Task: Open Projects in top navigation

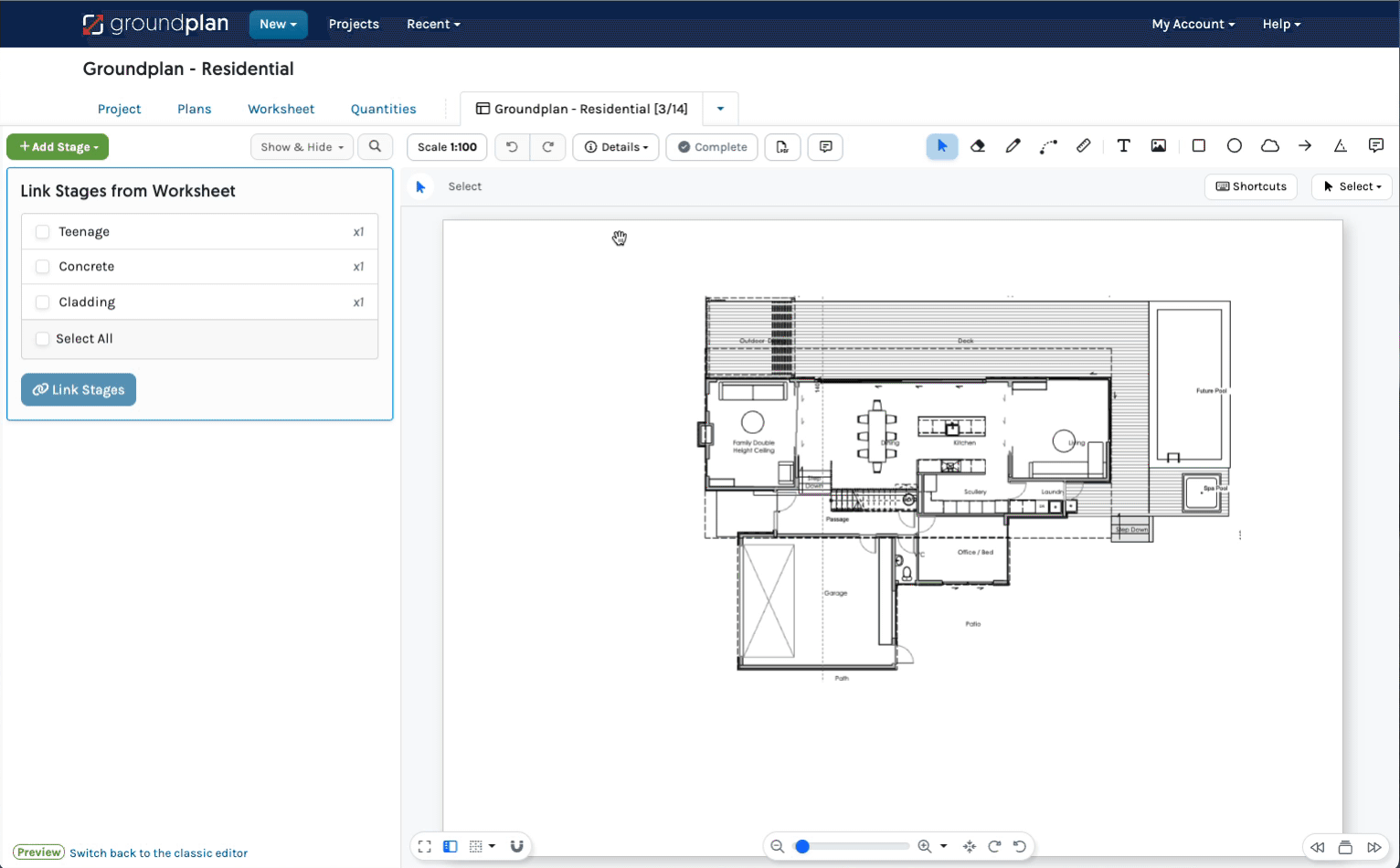Action: pyautogui.click(x=354, y=25)
